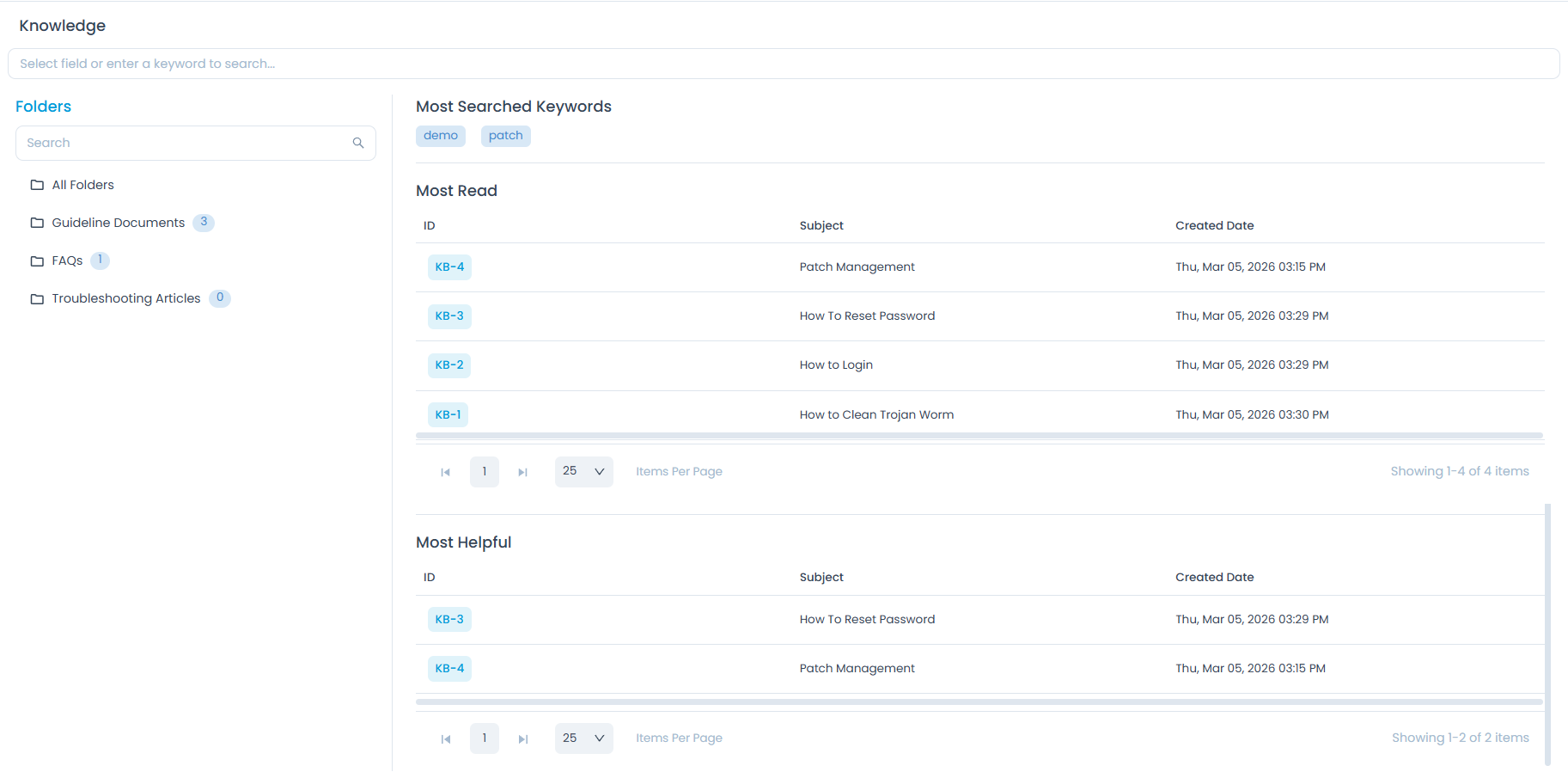This screenshot has height=772, width=1568.
Task: Select the Guideline Documents folder
Action: tap(118, 223)
